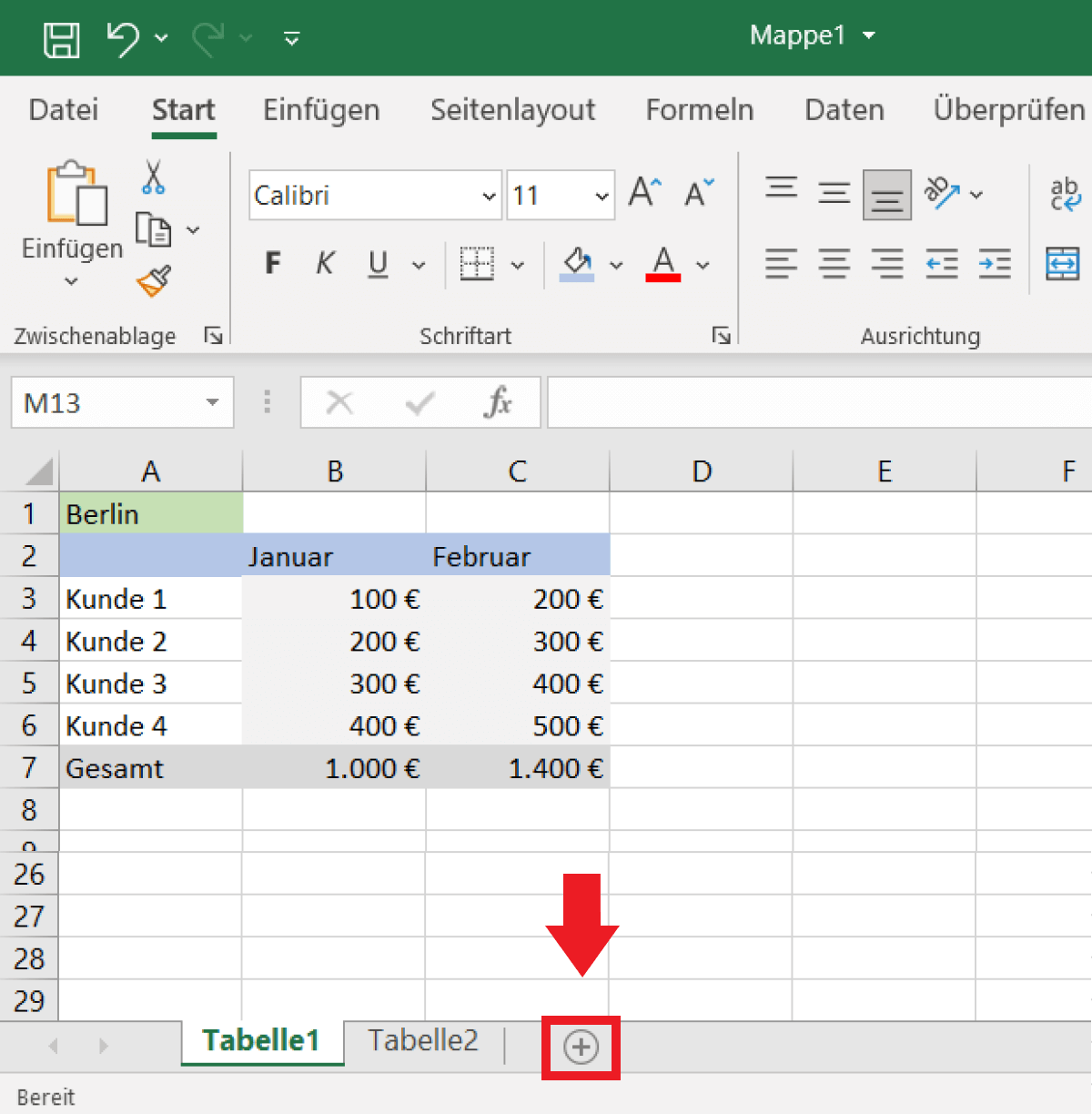Screen dimensions: 1092x1114
Task: Open the Calibri font name dropdown
Action: pyautogui.click(x=489, y=197)
